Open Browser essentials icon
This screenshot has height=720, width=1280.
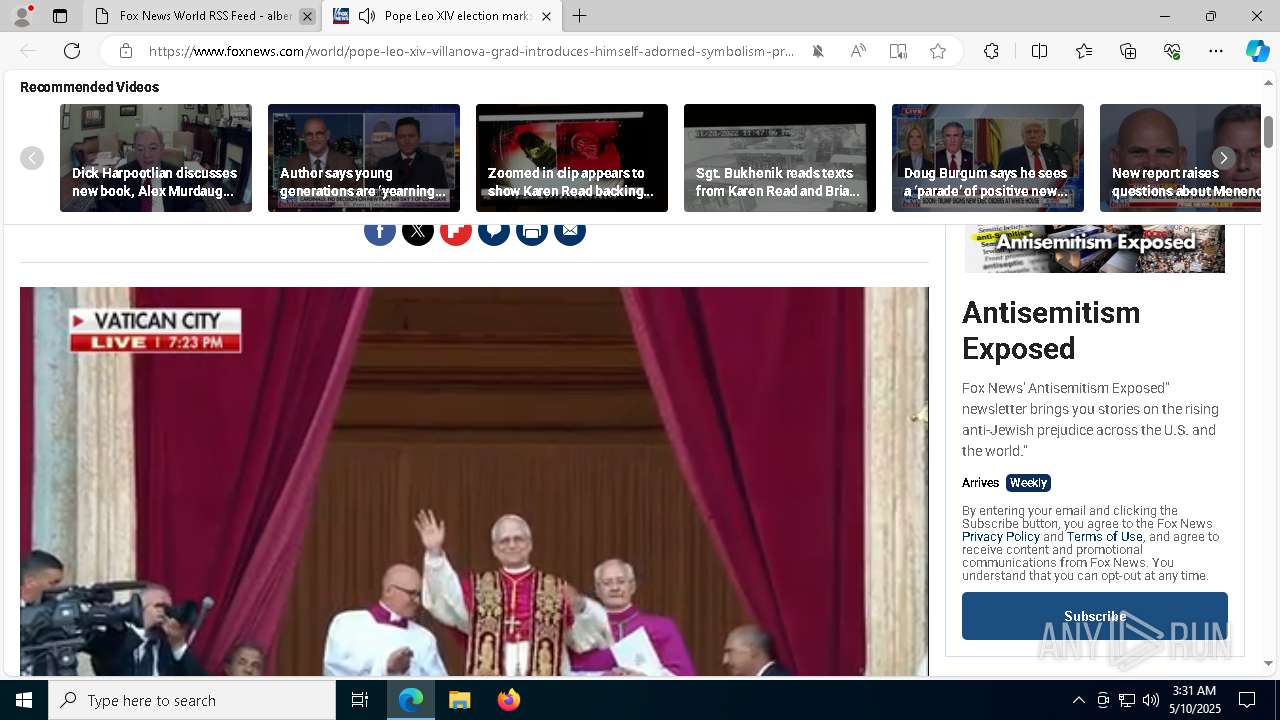click(1172, 51)
